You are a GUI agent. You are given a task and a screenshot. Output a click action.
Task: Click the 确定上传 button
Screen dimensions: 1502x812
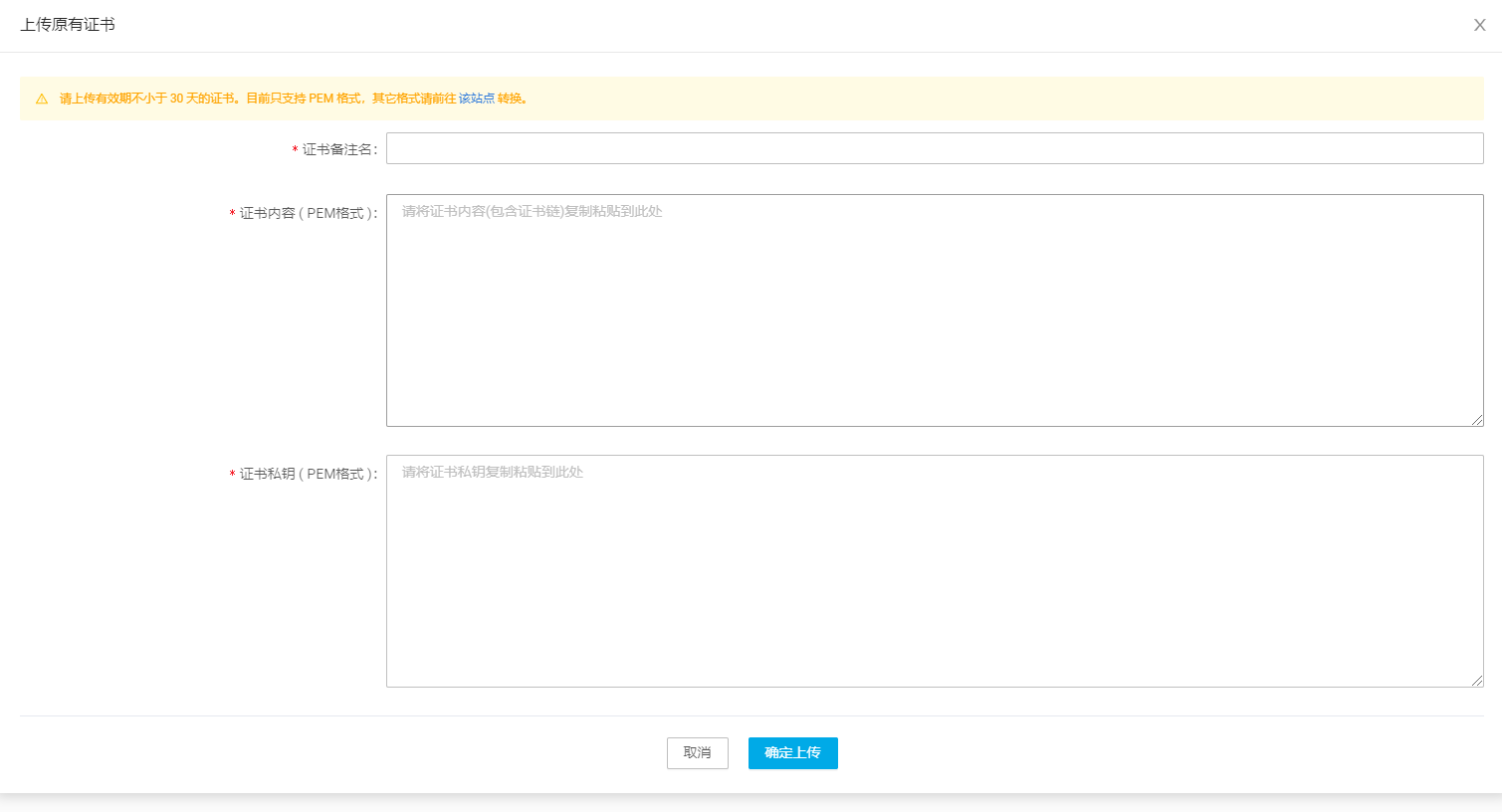[793, 753]
